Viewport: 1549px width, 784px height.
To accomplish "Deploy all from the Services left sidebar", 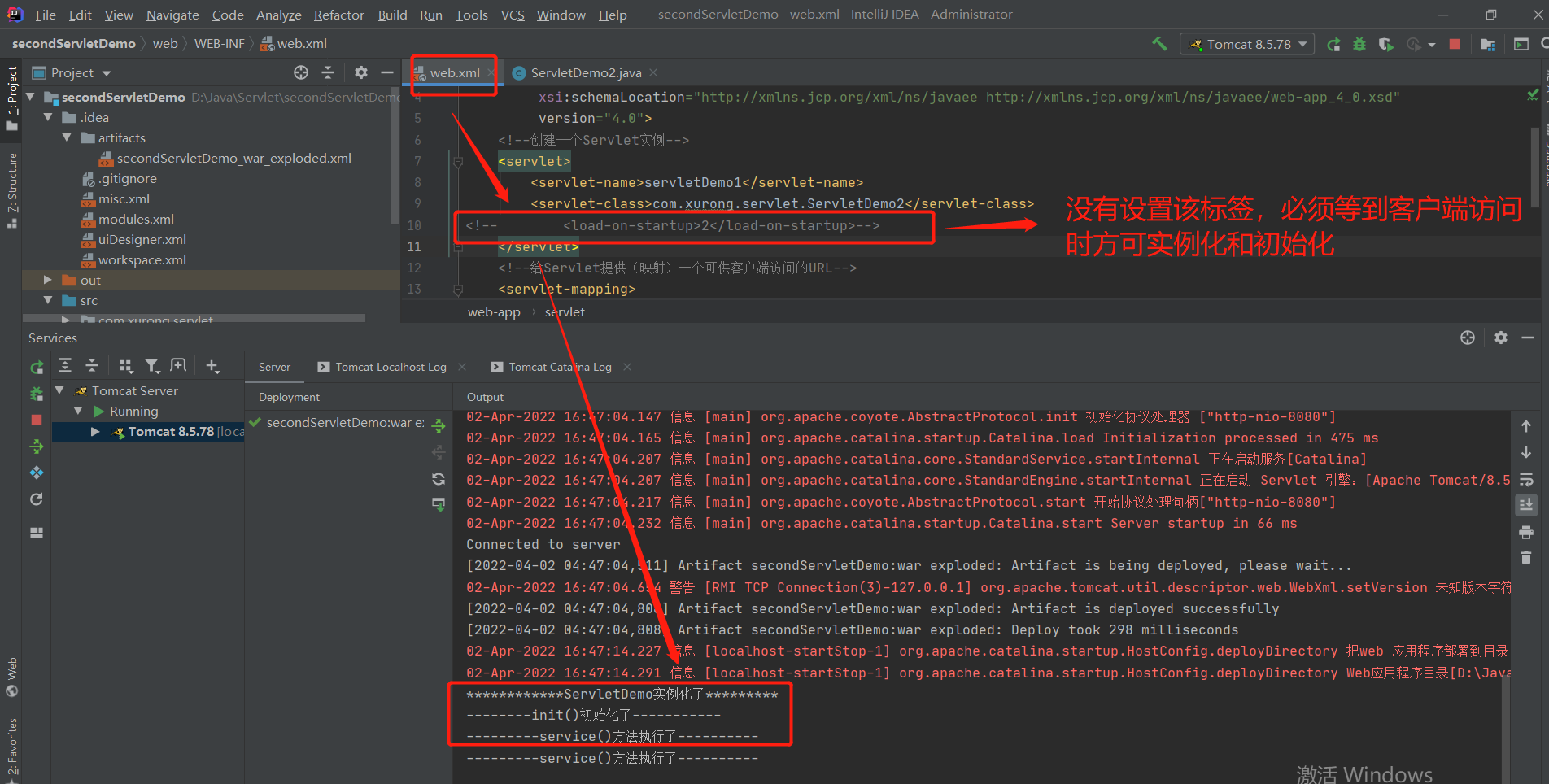I will (37, 446).
